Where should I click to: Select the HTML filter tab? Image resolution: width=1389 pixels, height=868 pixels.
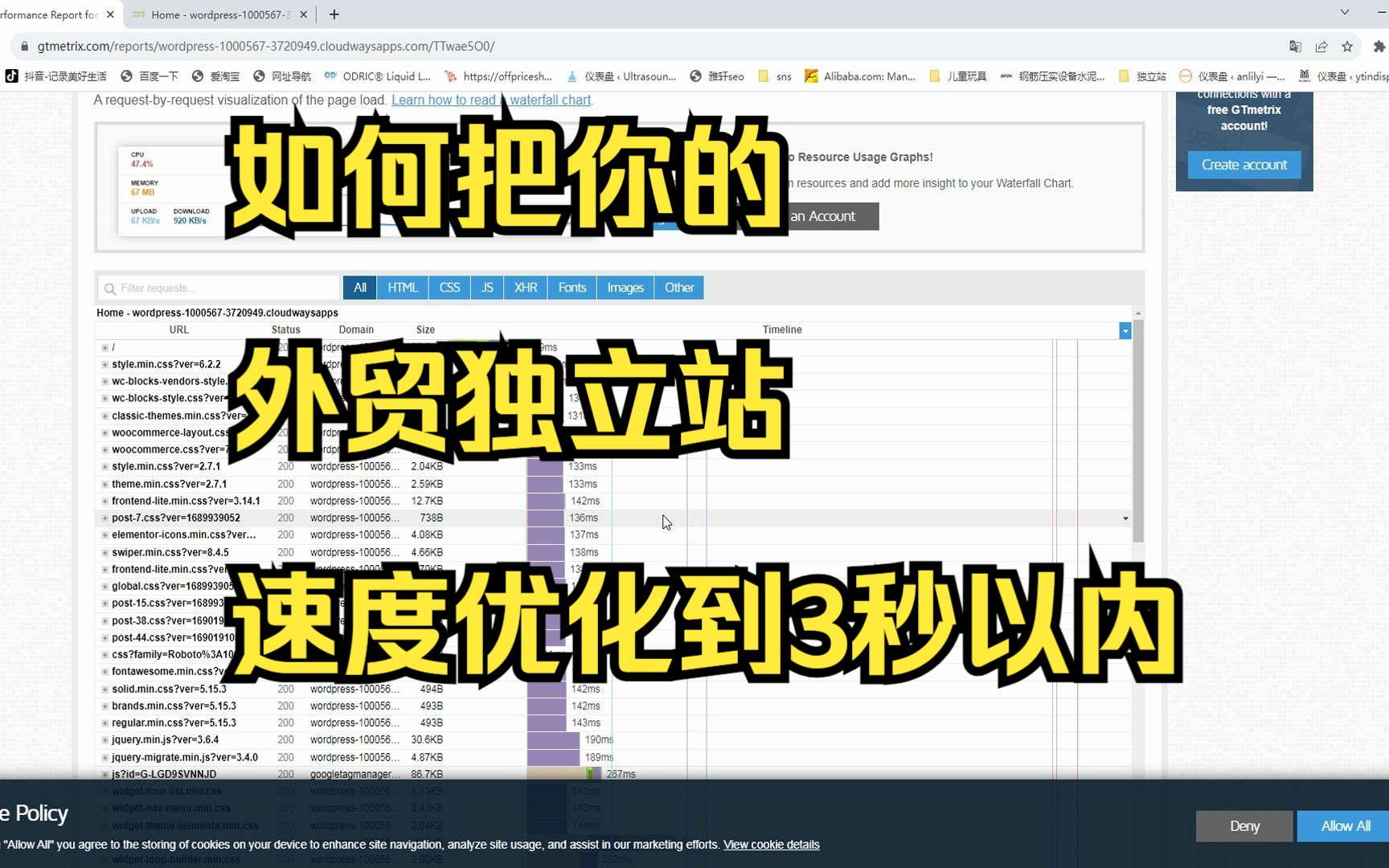click(403, 288)
